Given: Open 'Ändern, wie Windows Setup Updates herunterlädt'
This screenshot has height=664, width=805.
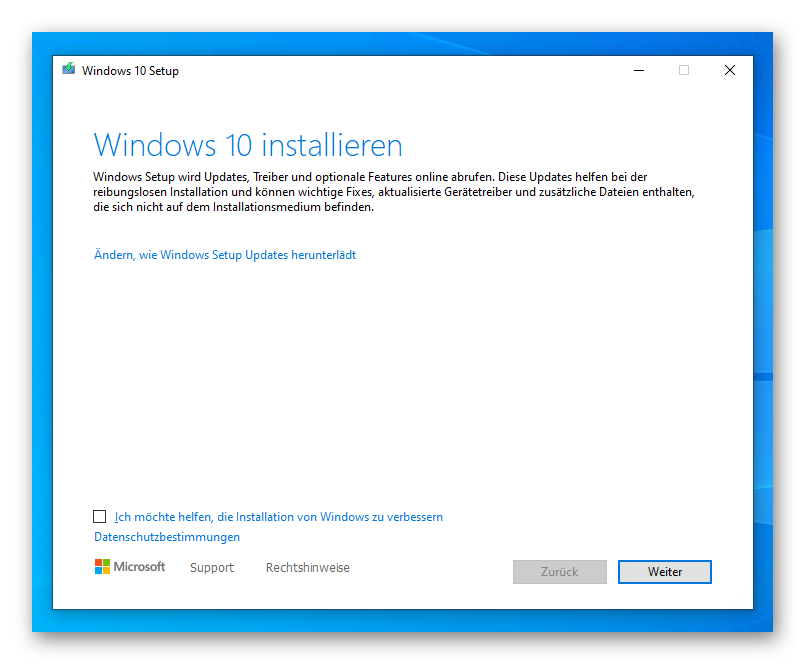Looking at the screenshot, I should click(225, 255).
